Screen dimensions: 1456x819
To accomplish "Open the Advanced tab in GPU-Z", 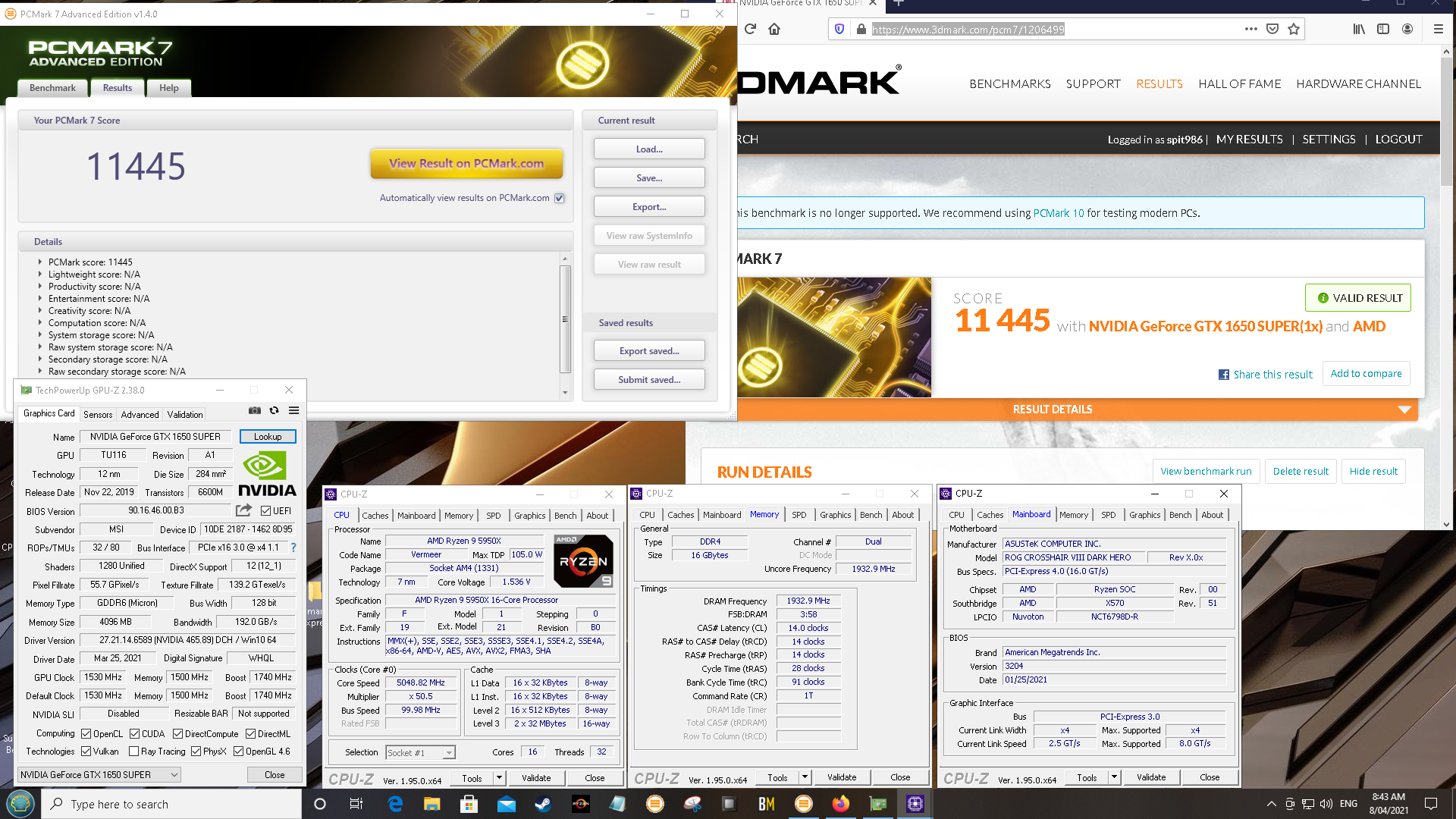I will (140, 414).
